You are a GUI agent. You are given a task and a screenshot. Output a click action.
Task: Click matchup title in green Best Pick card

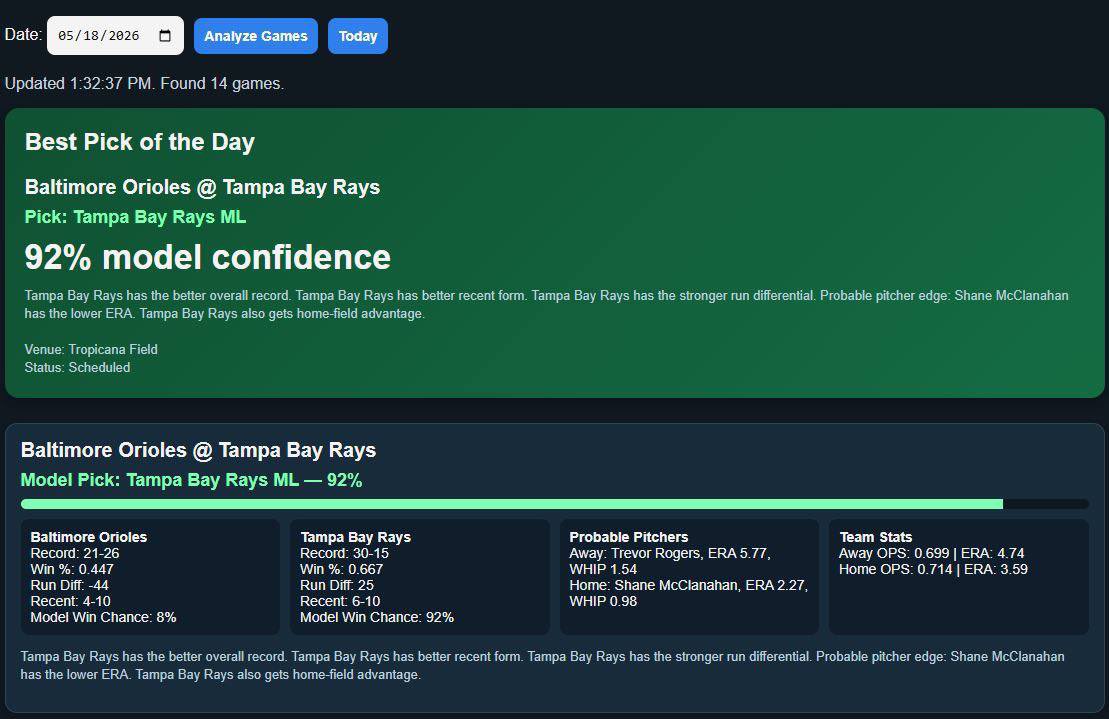(x=202, y=187)
